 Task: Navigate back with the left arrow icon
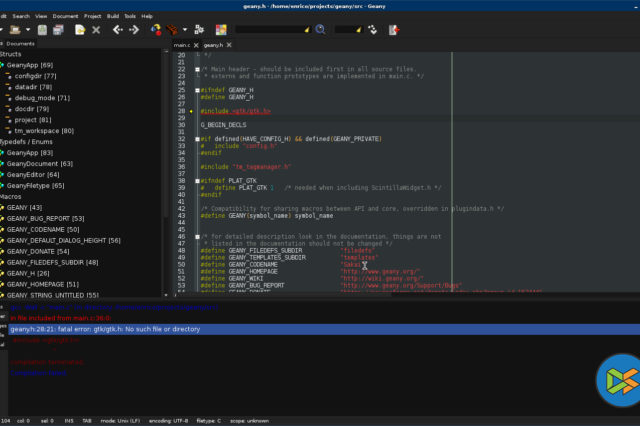coord(117,30)
